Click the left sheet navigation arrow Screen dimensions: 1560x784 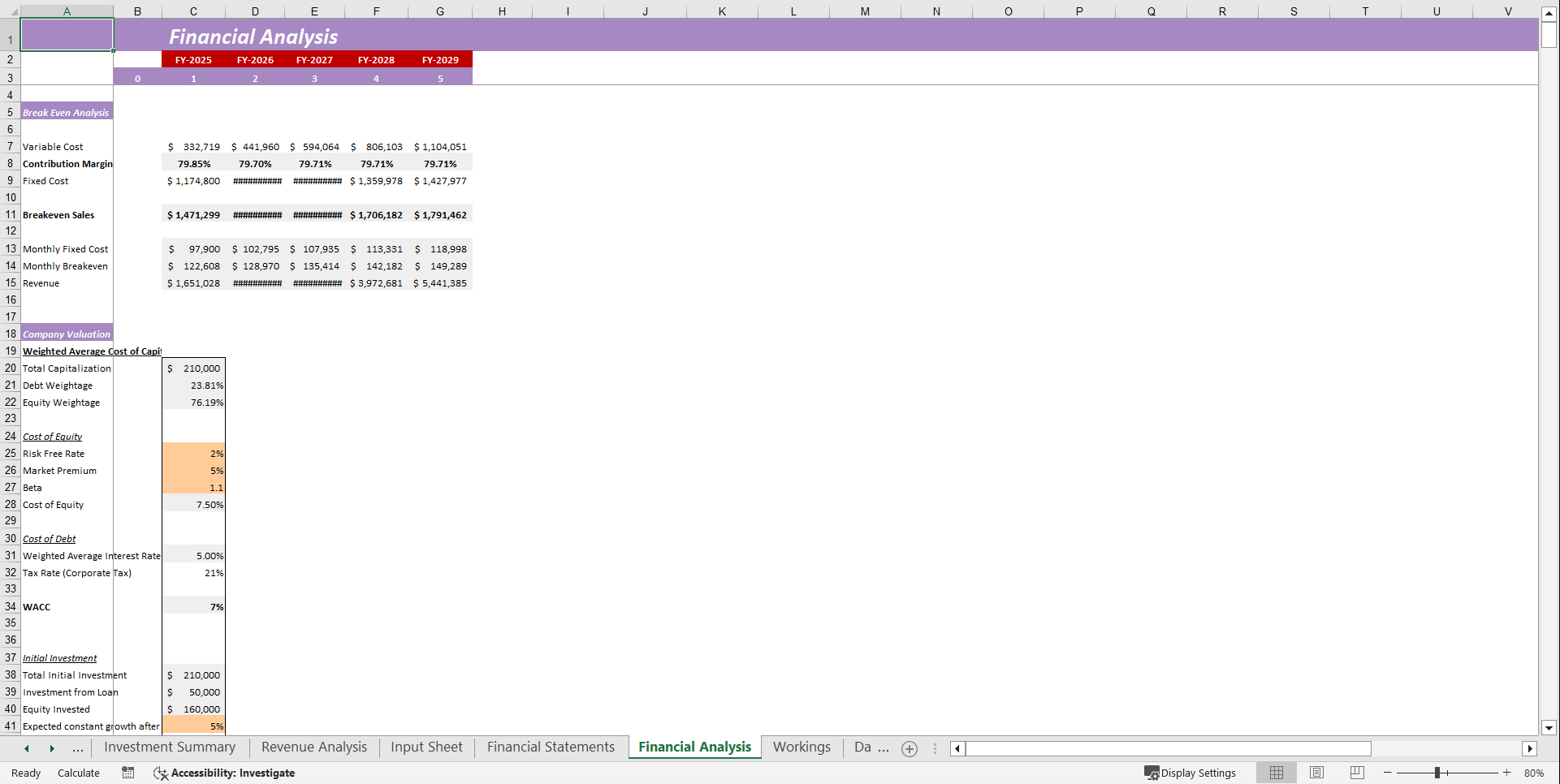coord(27,748)
